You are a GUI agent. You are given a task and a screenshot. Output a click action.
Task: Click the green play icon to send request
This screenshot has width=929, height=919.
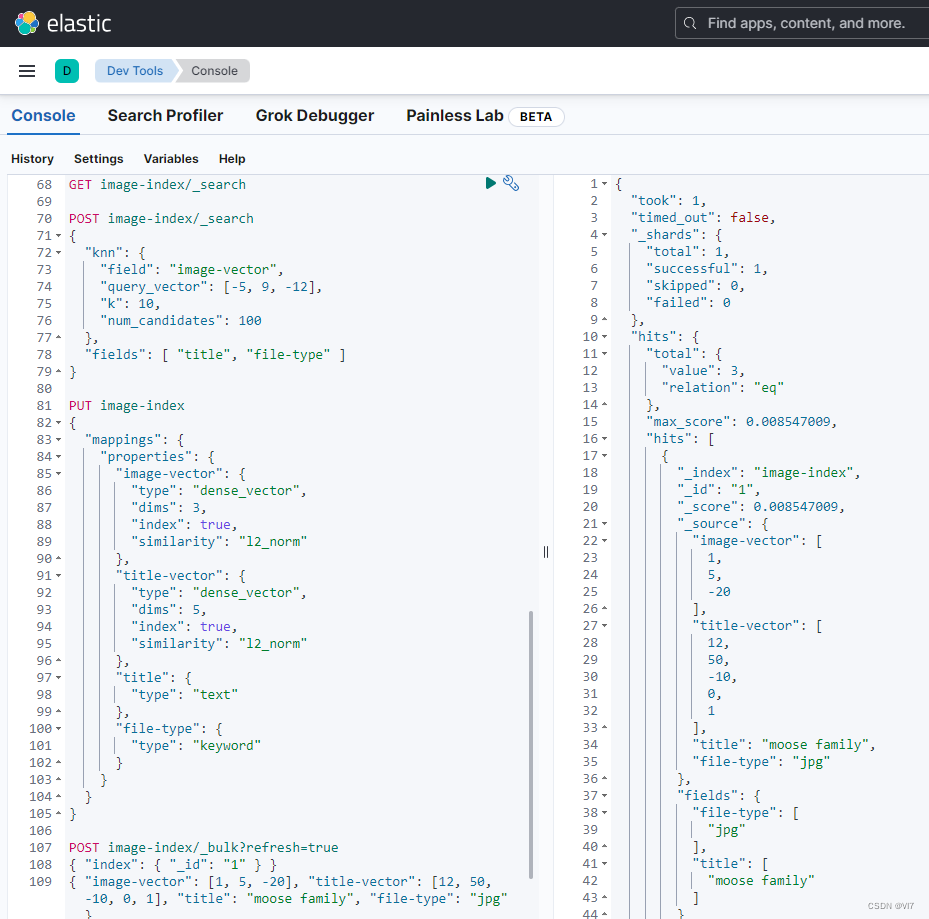pos(490,183)
